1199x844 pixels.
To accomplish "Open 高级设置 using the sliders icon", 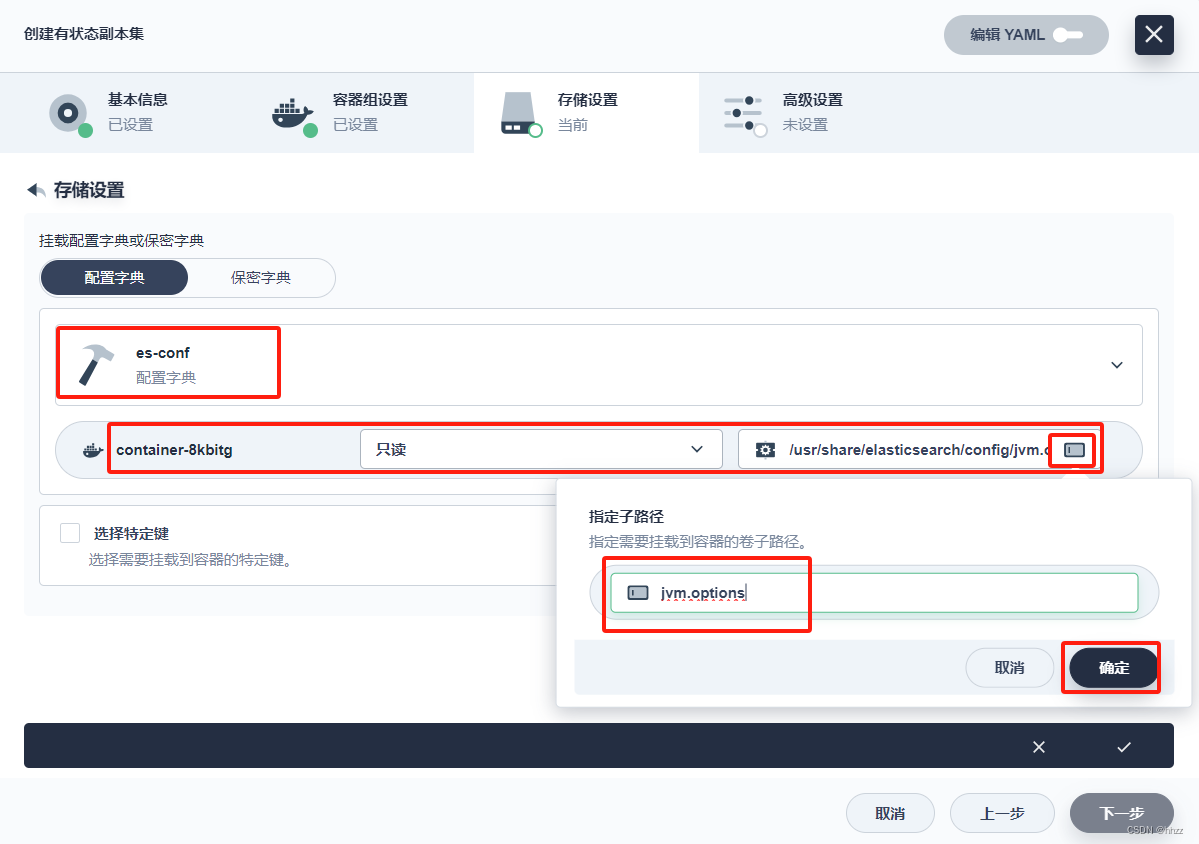I will click(x=744, y=113).
